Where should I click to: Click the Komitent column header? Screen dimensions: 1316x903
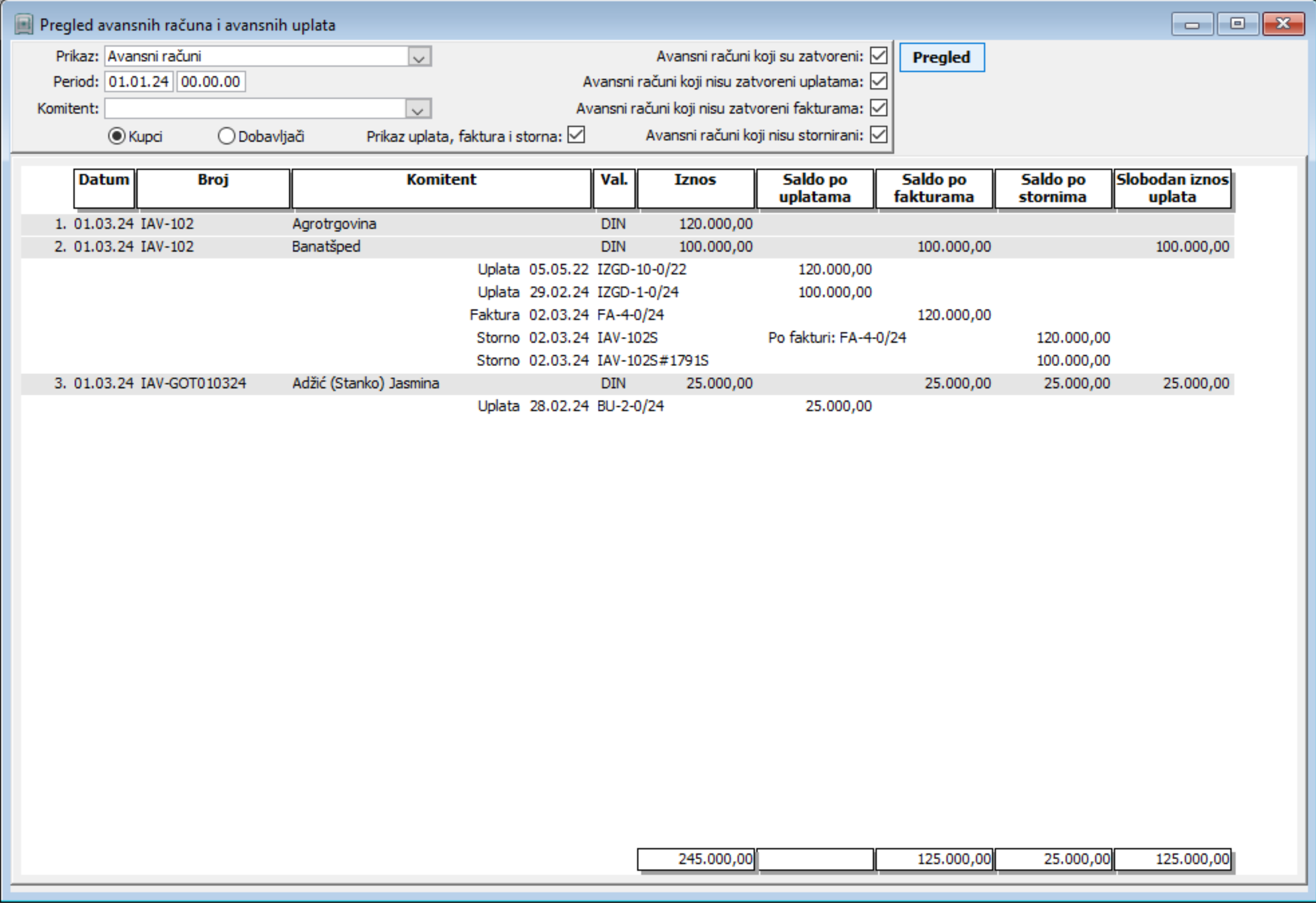(441, 188)
